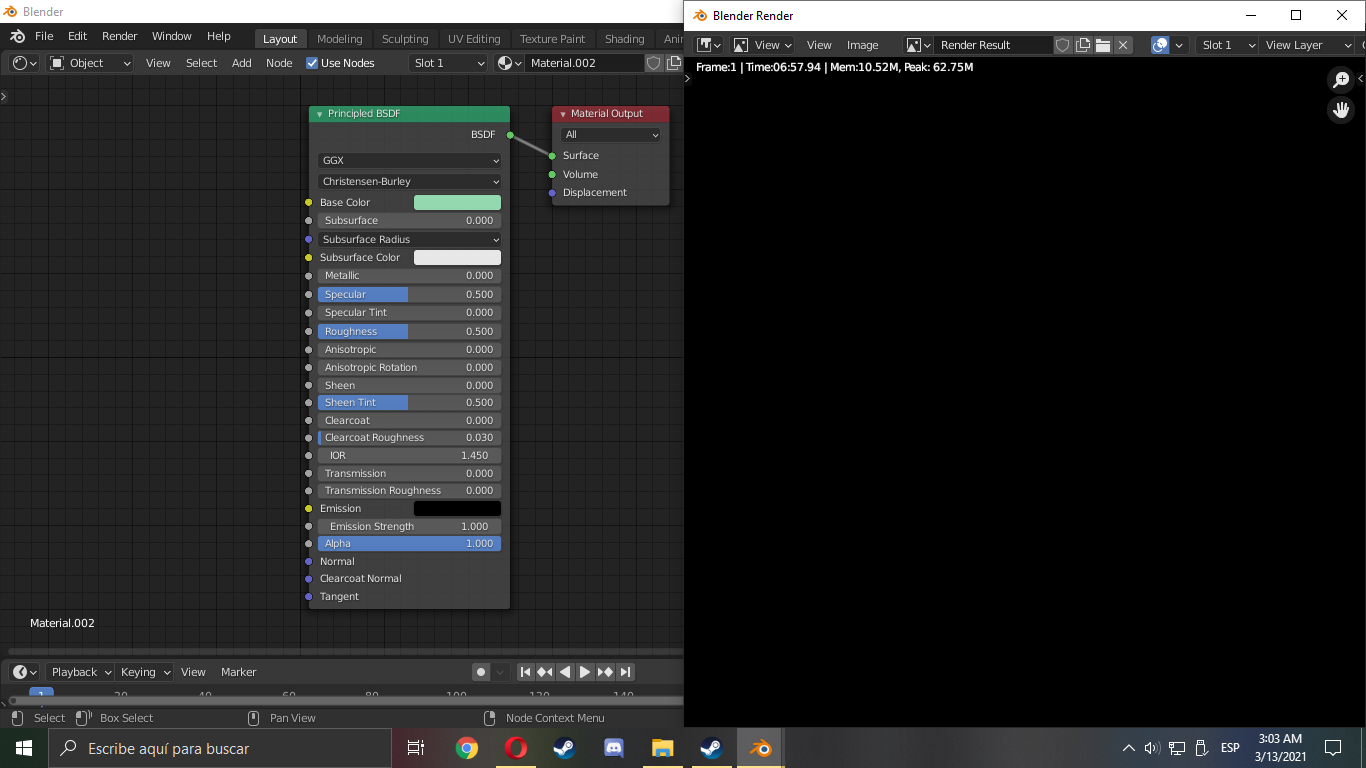The width and height of the screenshot is (1366, 768).
Task: Open the Material Output target dropdown showing All
Action: pyautogui.click(x=611, y=135)
